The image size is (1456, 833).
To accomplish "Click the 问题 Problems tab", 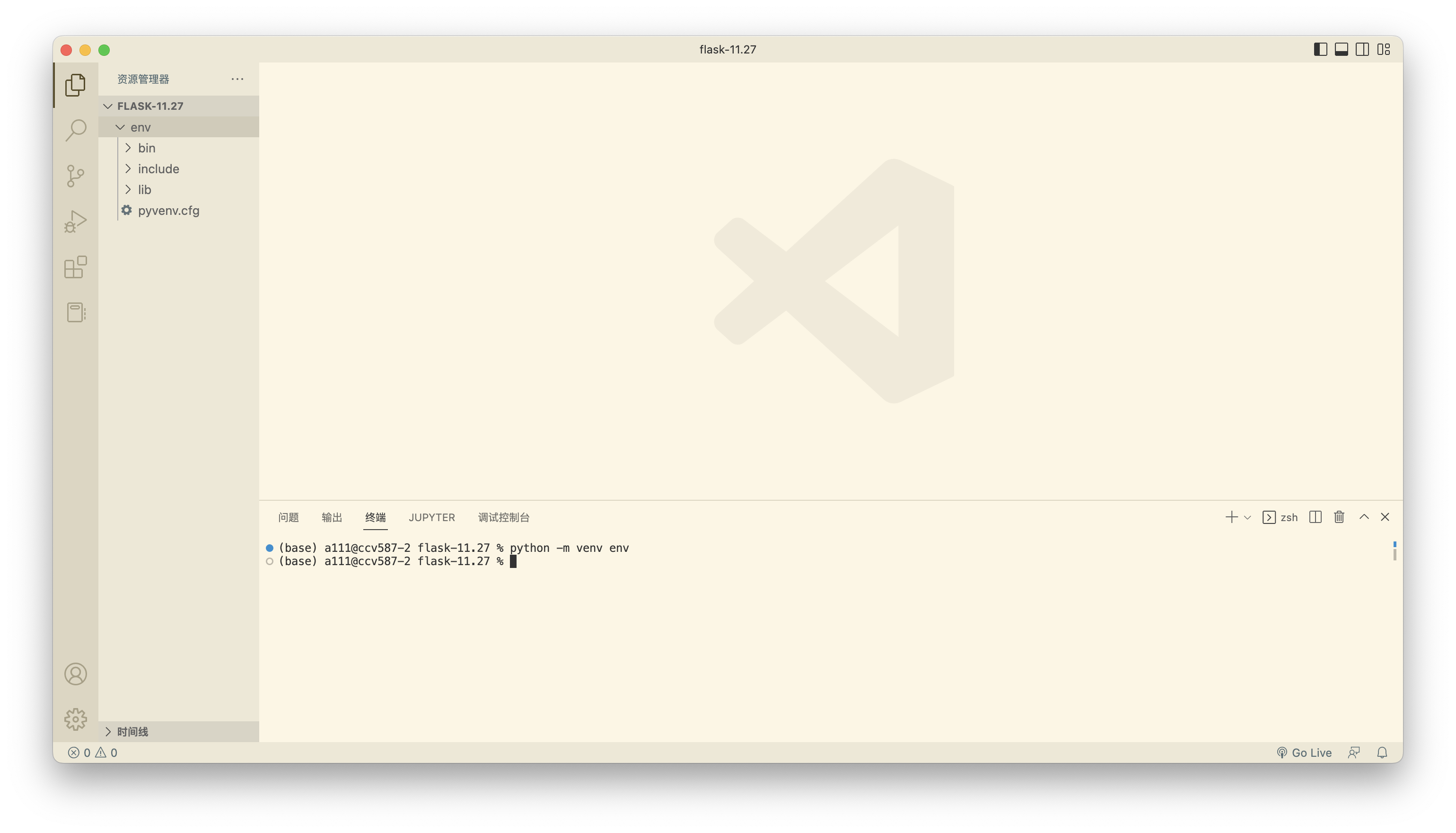I will 288,517.
